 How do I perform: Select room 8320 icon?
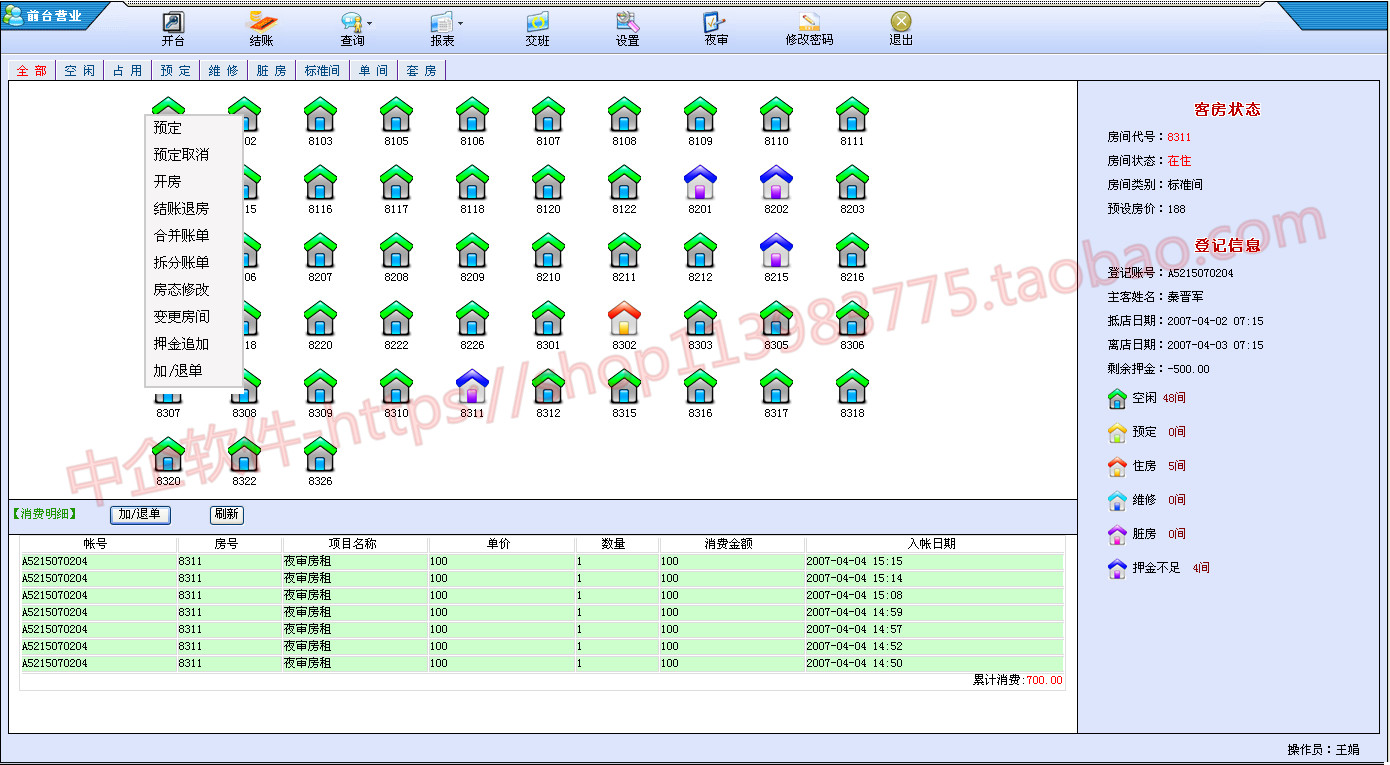click(168, 454)
